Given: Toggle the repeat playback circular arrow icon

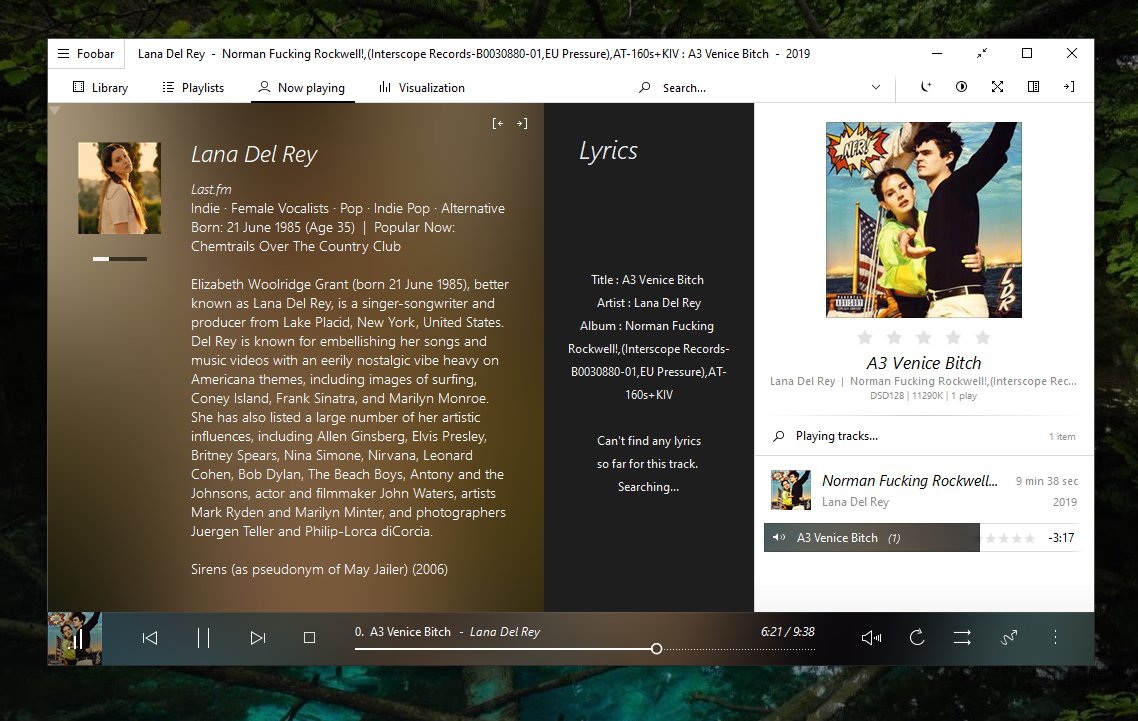Looking at the screenshot, I should [917, 638].
